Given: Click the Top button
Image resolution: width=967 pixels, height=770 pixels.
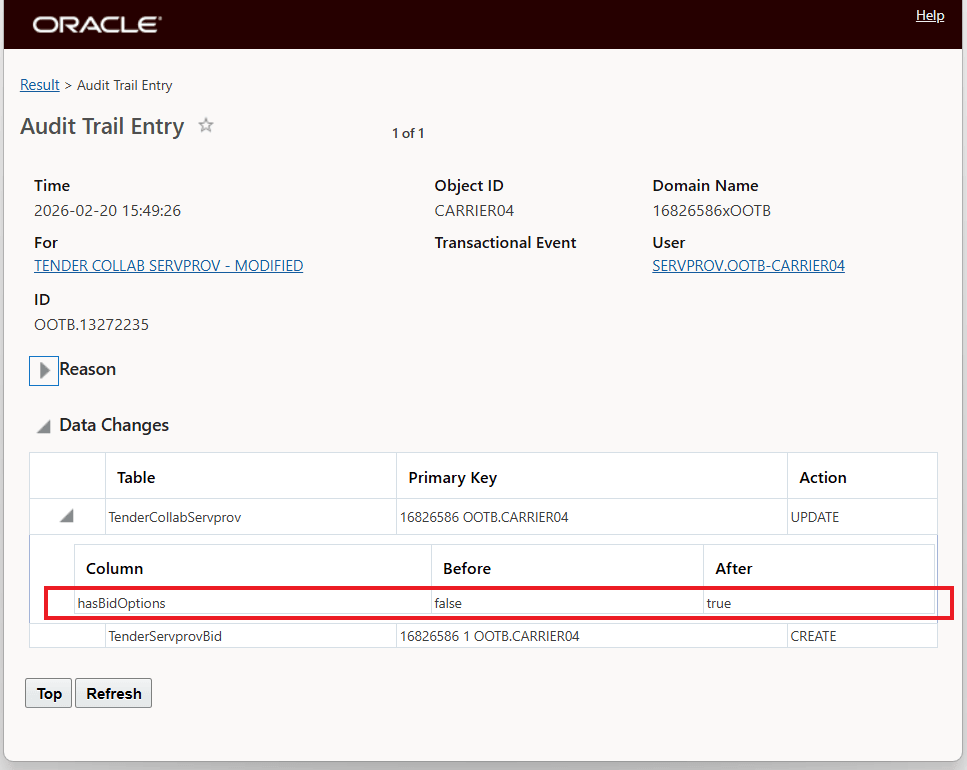Looking at the screenshot, I should pyautogui.click(x=49, y=694).
